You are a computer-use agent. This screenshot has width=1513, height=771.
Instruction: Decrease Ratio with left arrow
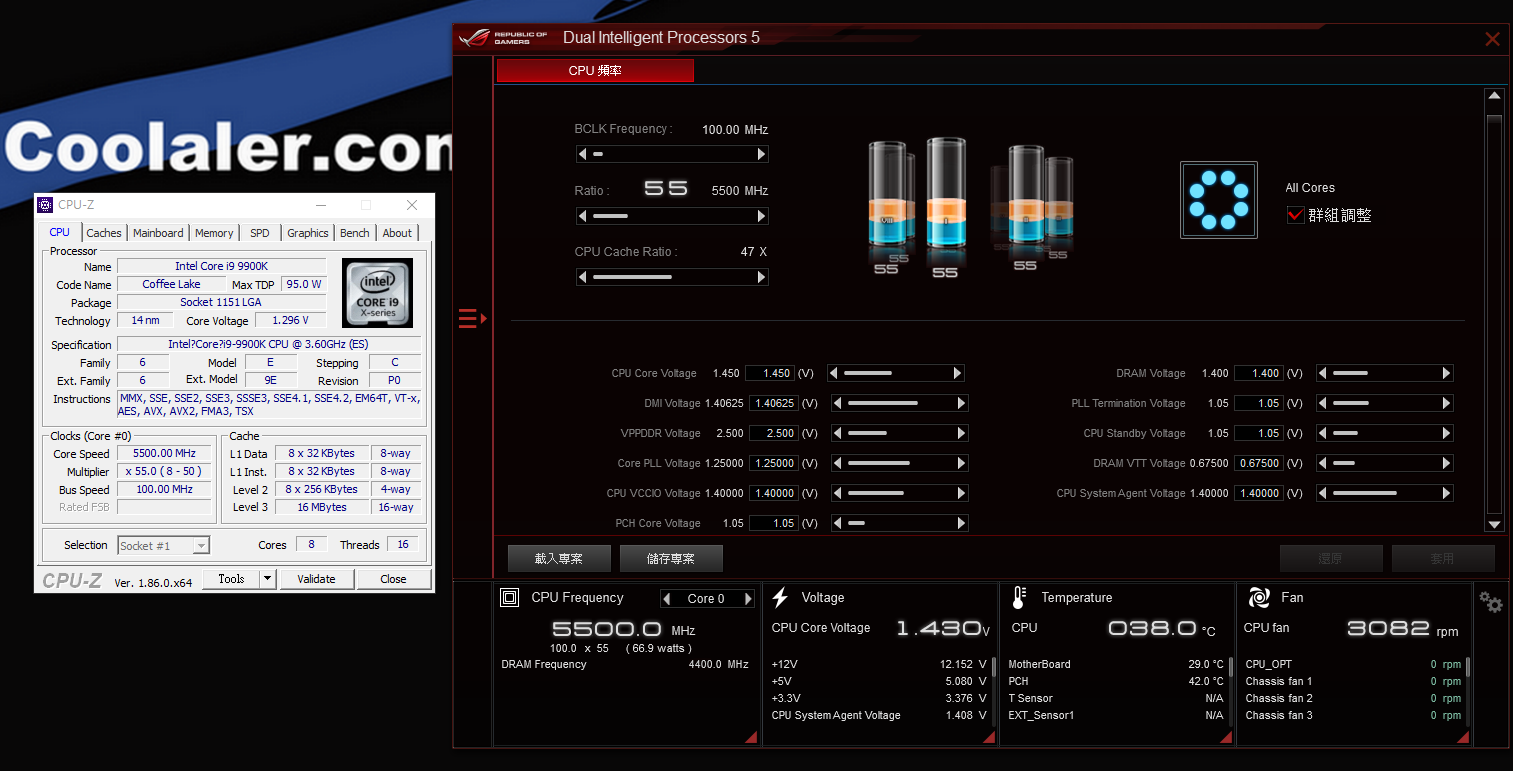[583, 216]
